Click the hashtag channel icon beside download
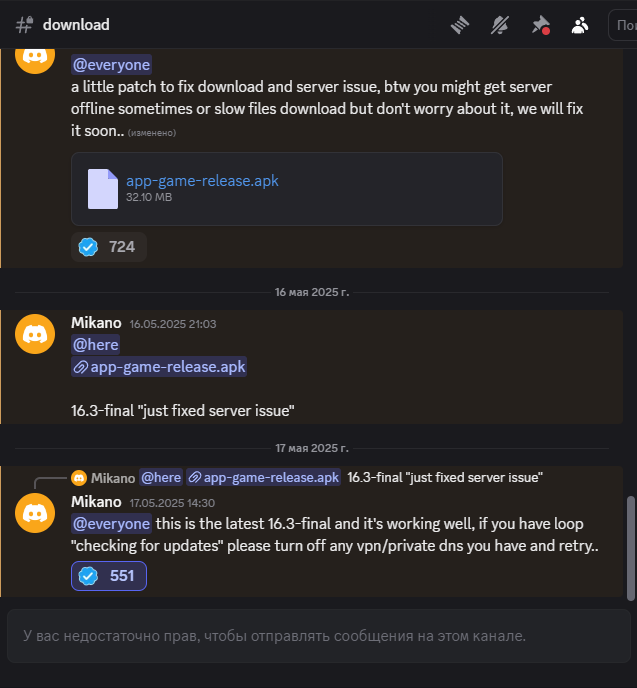 tap(25, 25)
